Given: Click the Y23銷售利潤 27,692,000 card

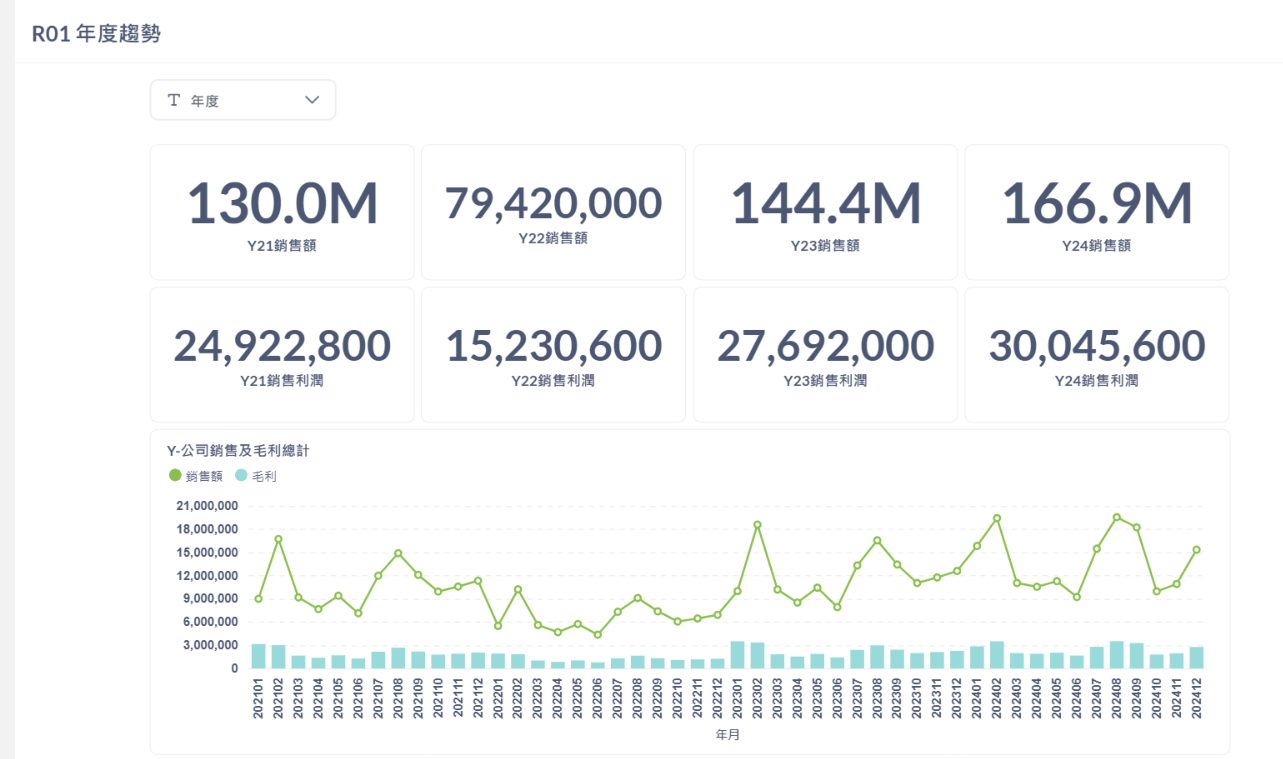Looking at the screenshot, I should [x=825, y=354].
